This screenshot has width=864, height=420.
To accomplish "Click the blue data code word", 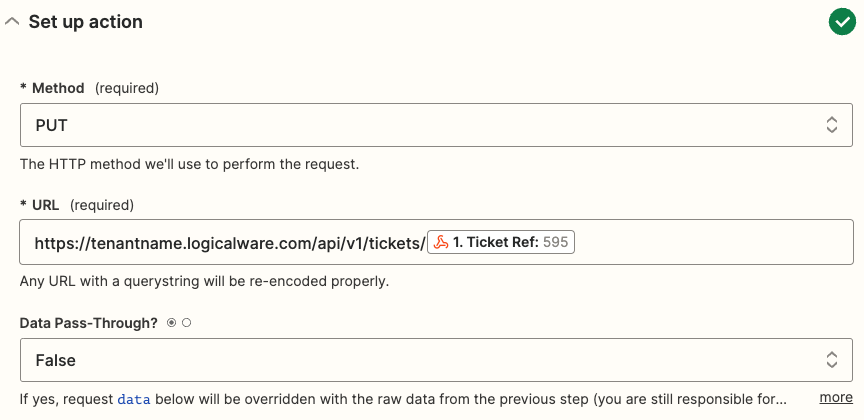I will (135, 399).
